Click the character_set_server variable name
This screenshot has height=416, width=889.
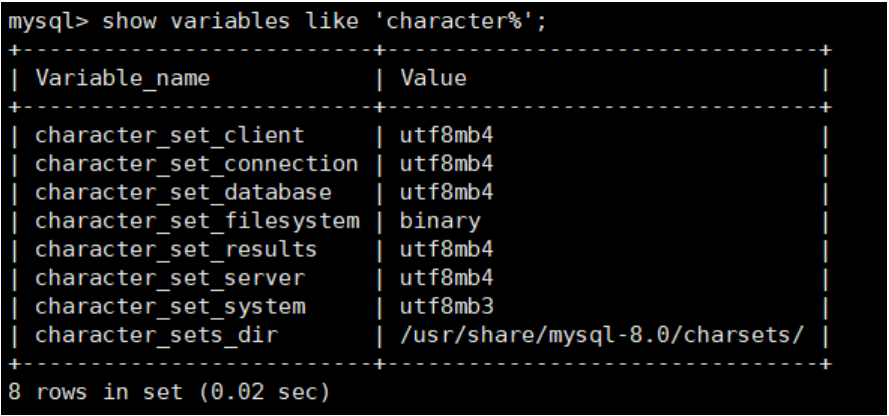point(170,277)
